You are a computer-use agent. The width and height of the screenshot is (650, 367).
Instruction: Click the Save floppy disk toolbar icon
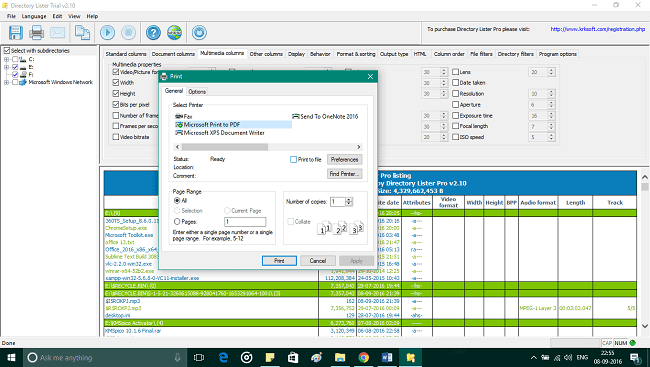(x=15, y=32)
